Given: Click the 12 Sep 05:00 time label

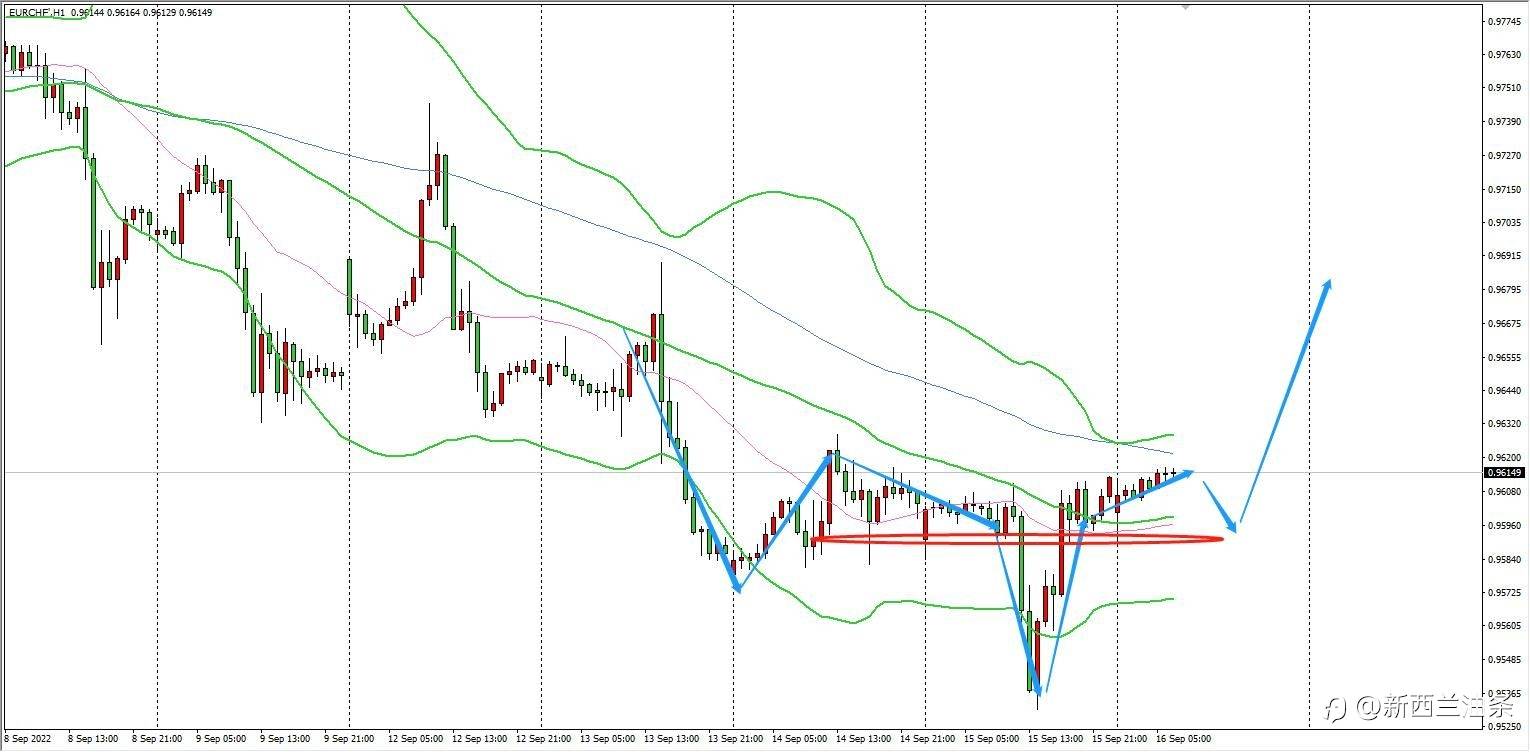Looking at the screenshot, I should tap(415, 739).
